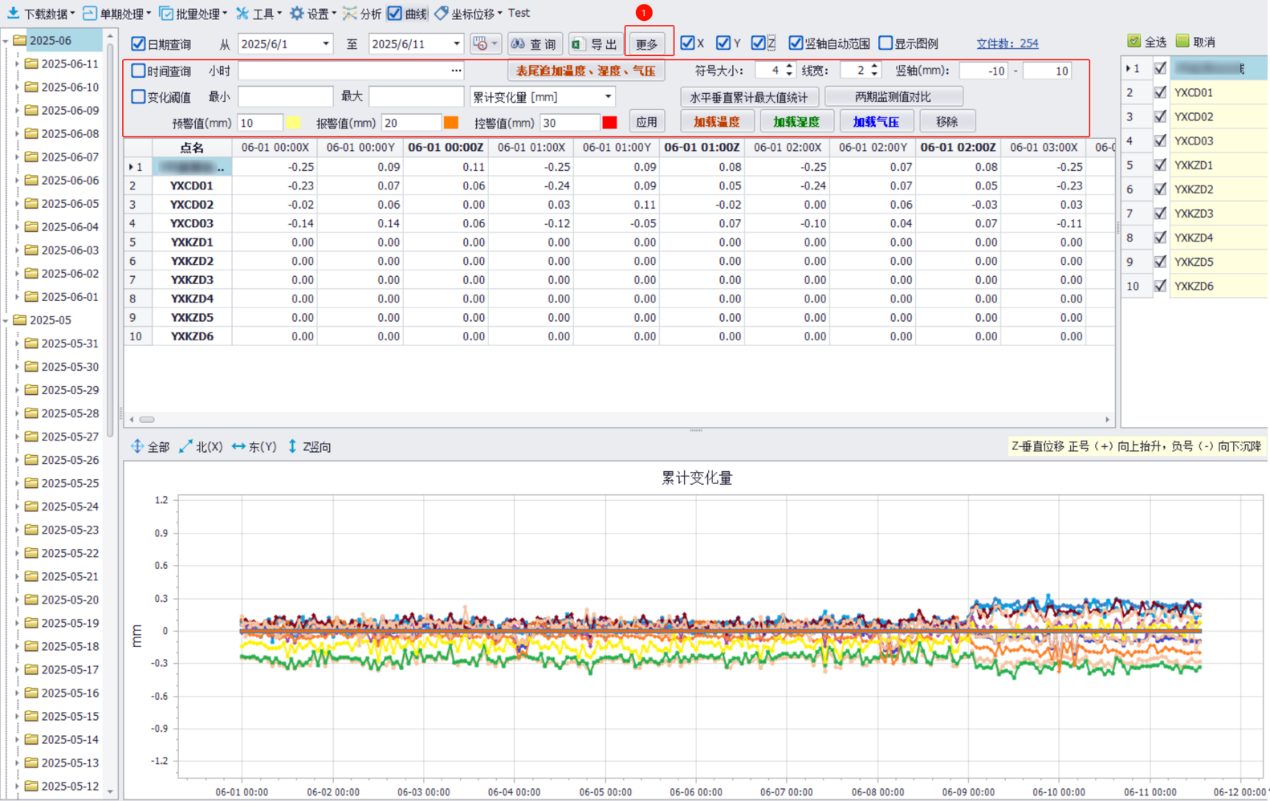Toggle the 竖轴自动范围 checkbox
This screenshot has width=1270, height=801.
pos(796,43)
